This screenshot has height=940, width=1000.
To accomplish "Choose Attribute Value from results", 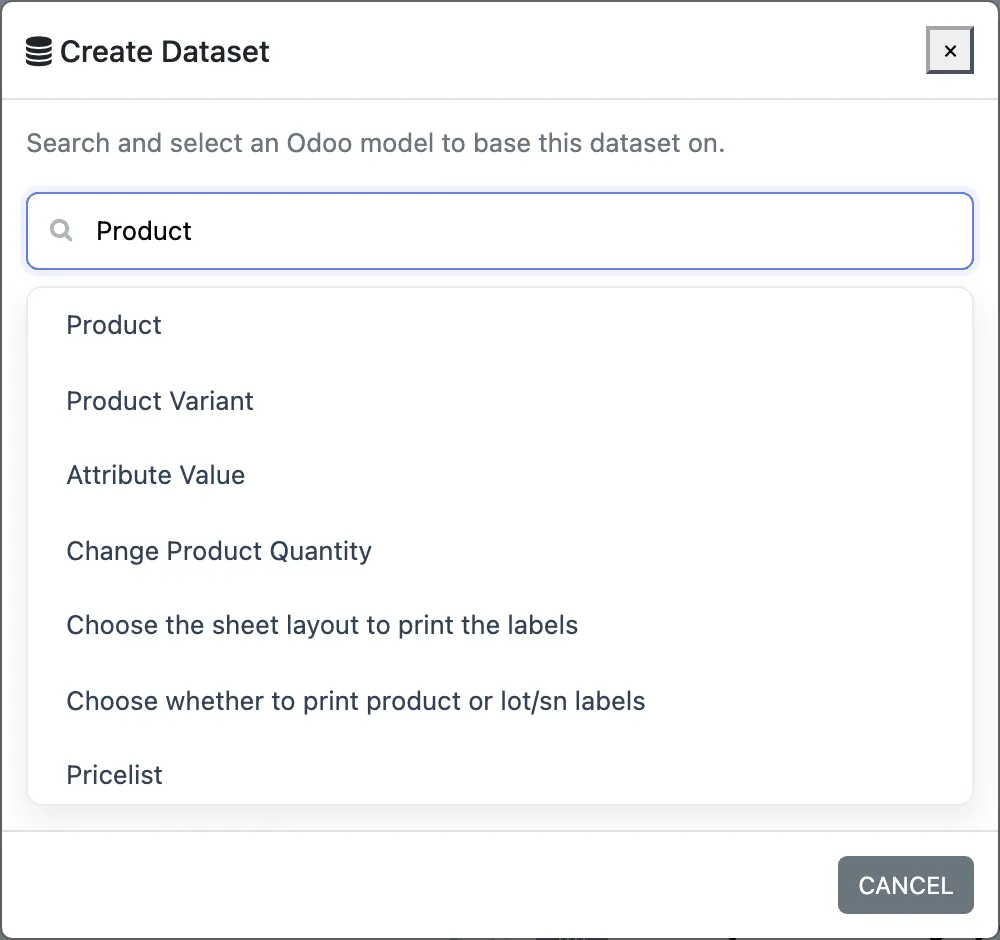I will pyautogui.click(x=499, y=475).
